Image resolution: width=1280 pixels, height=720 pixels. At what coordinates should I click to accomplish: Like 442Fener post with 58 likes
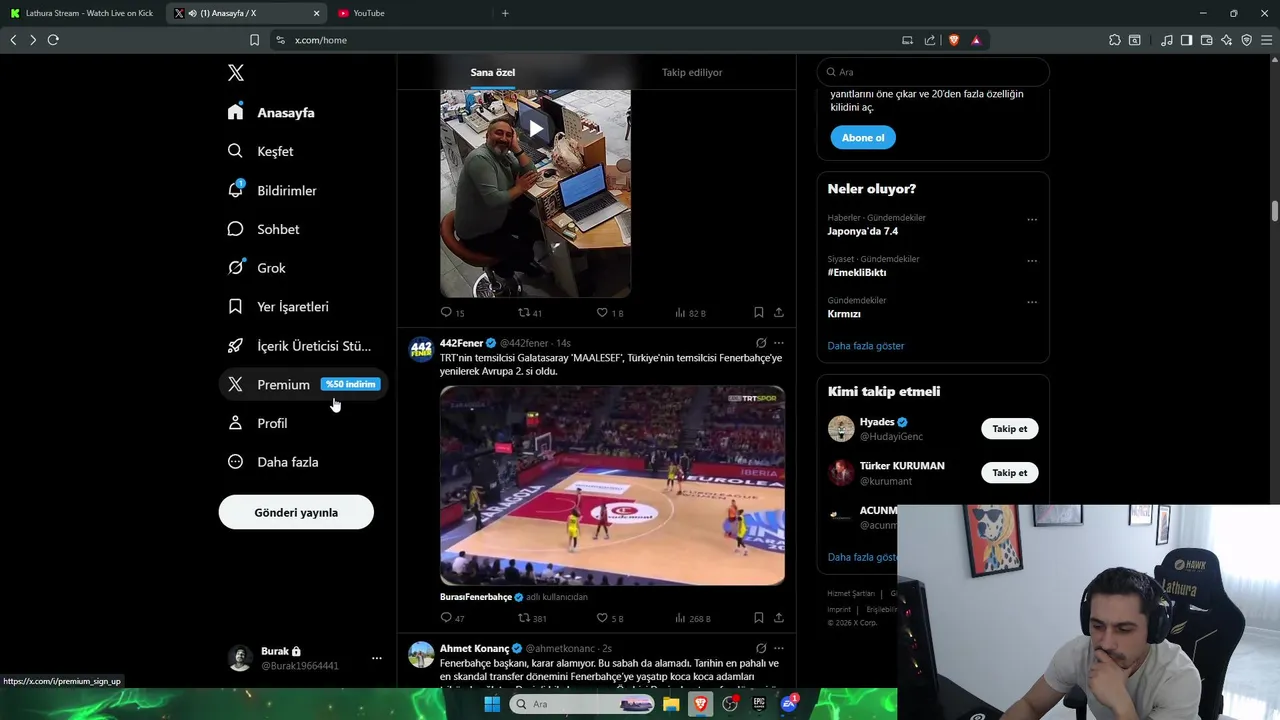coord(610,618)
